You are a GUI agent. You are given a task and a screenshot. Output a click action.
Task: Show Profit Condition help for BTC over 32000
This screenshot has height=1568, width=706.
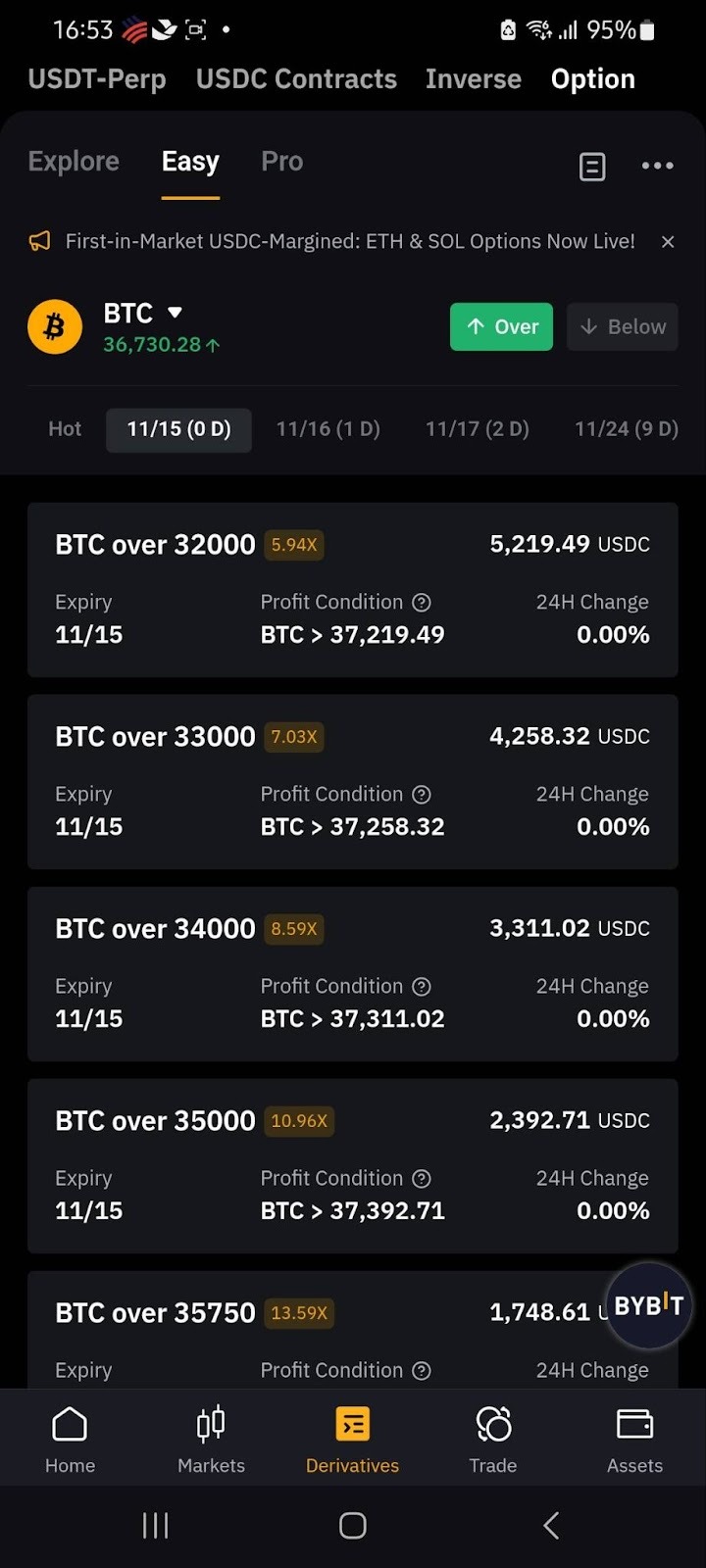[x=422, y=603]
